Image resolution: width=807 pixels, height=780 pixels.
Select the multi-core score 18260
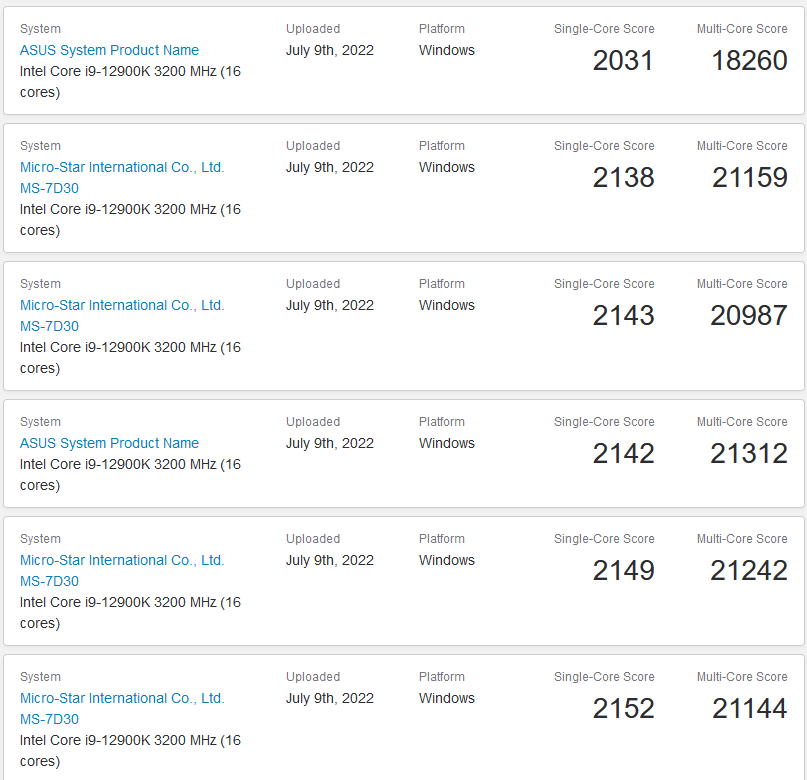pyautogui.click(x=749, y=61)
